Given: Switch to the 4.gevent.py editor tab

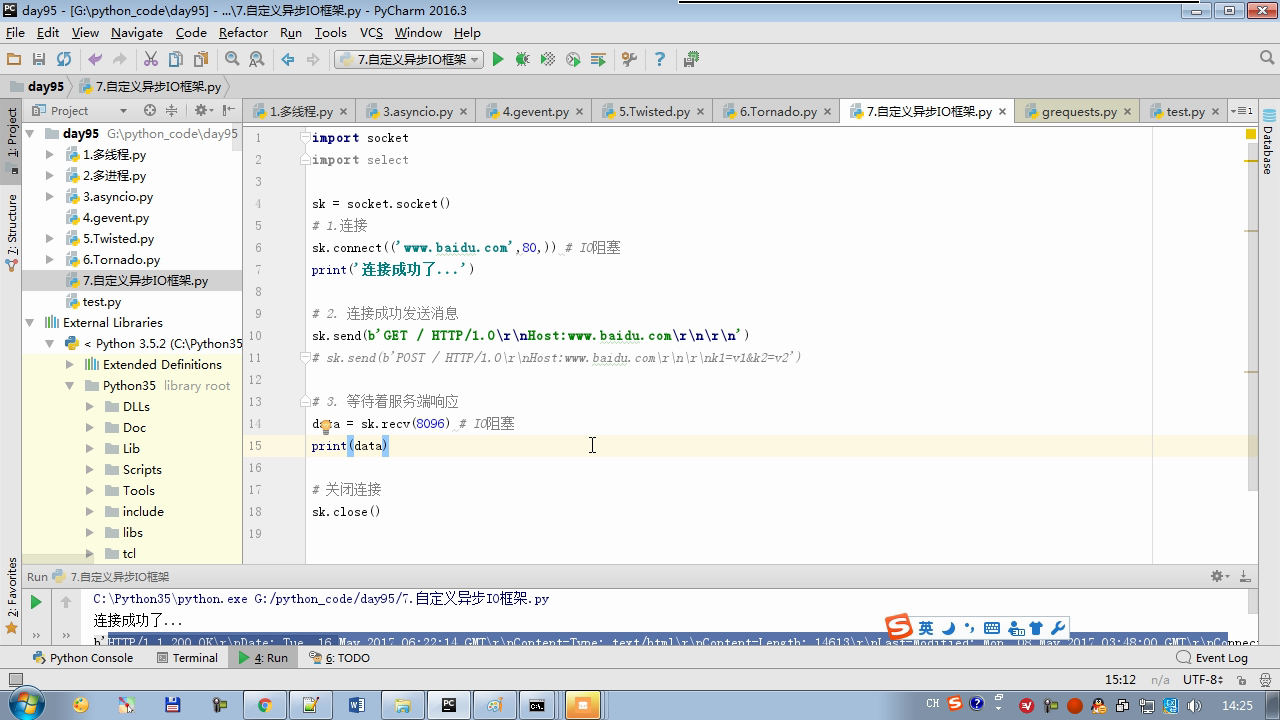Looking at the screenshot, I should pyautogui.click(x=534, y=112).
